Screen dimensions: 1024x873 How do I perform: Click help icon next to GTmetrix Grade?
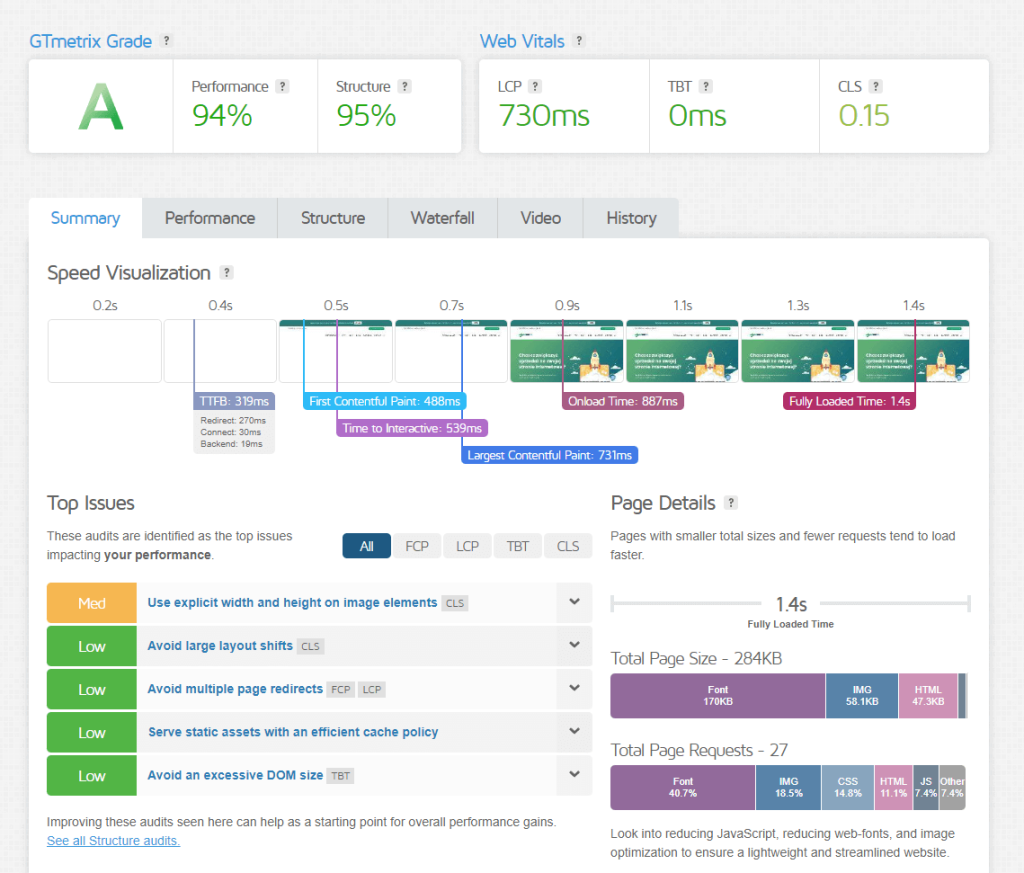click(x=166, y=41)
